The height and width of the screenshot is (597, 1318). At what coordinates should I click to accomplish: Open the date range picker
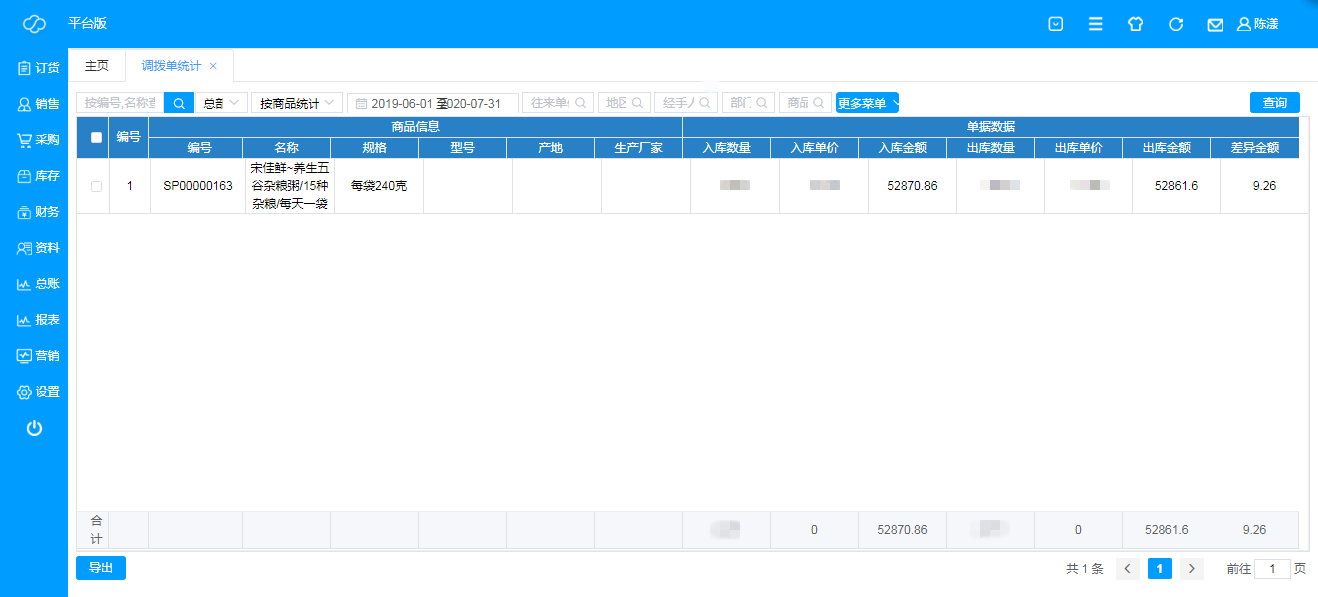coord(433,103)
